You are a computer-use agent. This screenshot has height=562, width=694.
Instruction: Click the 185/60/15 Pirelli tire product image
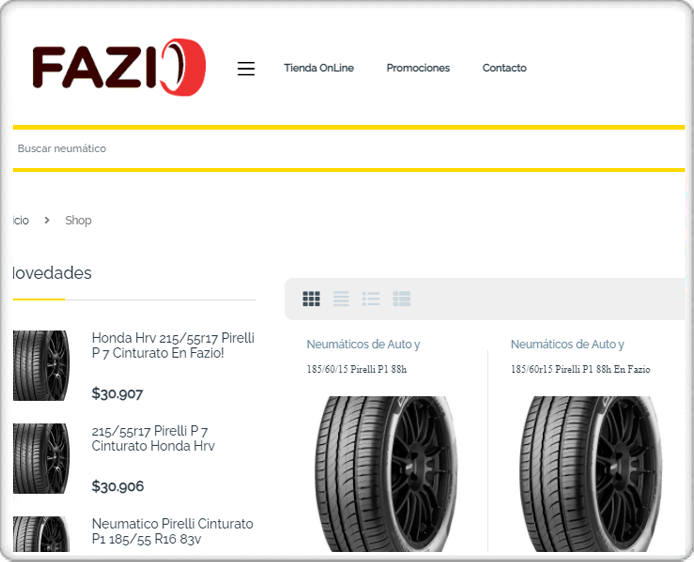pos(385,473)
